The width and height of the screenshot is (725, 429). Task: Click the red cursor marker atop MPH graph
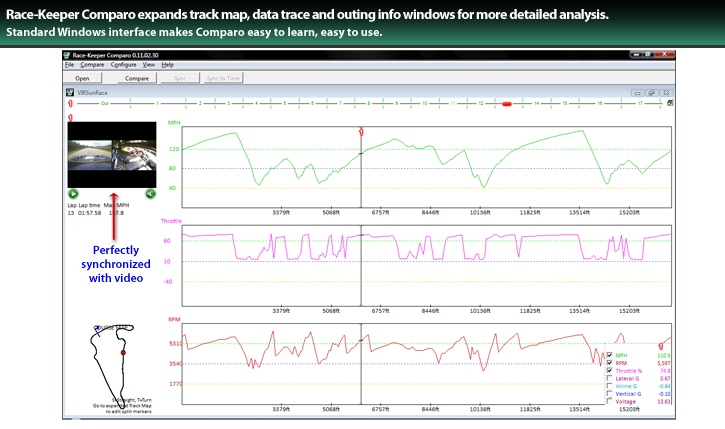tap(361, 131)
